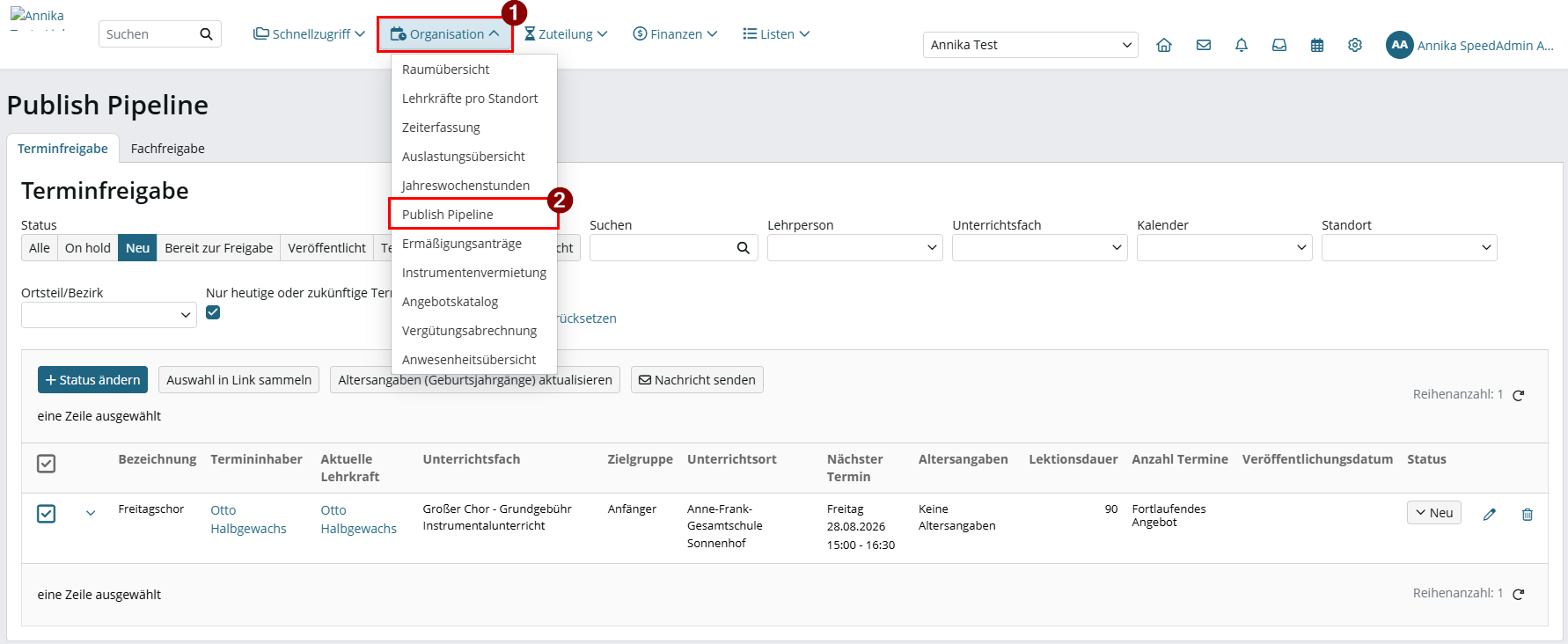Select the 'Neu' status filter
Viewport: 1568px width, 644px height.
coord(138,248)
